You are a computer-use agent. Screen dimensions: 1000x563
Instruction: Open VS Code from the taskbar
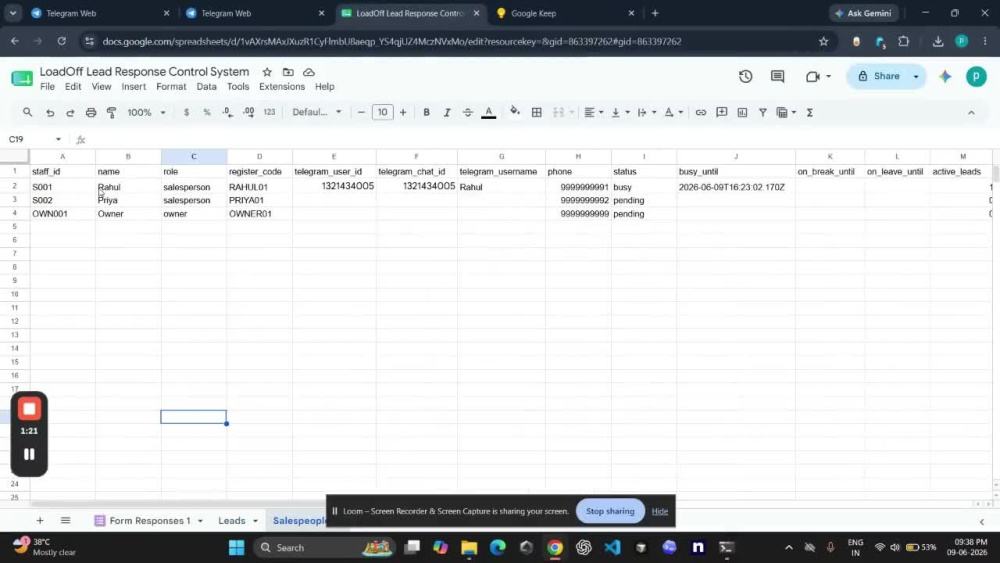pos(612,548)
